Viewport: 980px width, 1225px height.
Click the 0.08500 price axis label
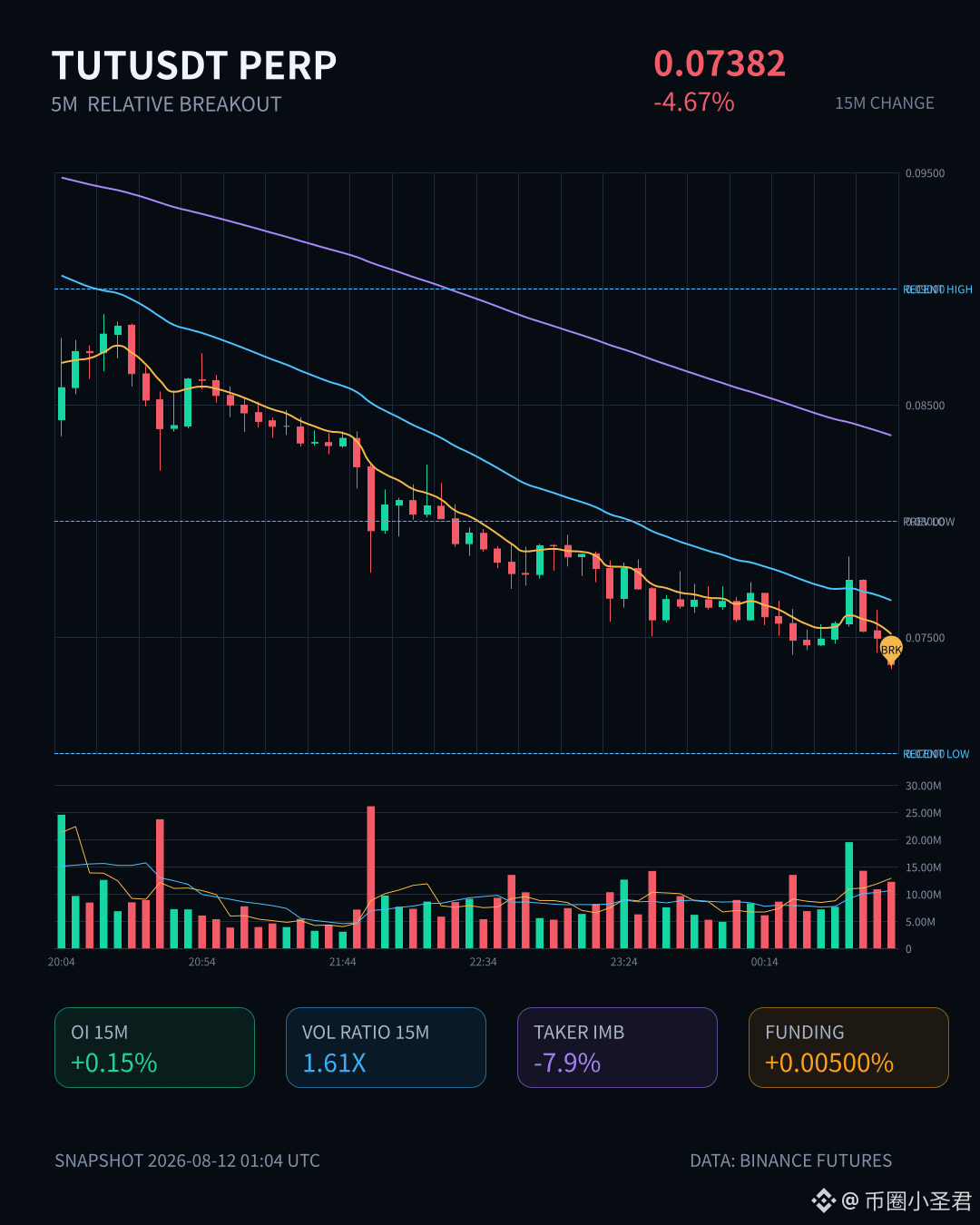(x=925, y=406)
